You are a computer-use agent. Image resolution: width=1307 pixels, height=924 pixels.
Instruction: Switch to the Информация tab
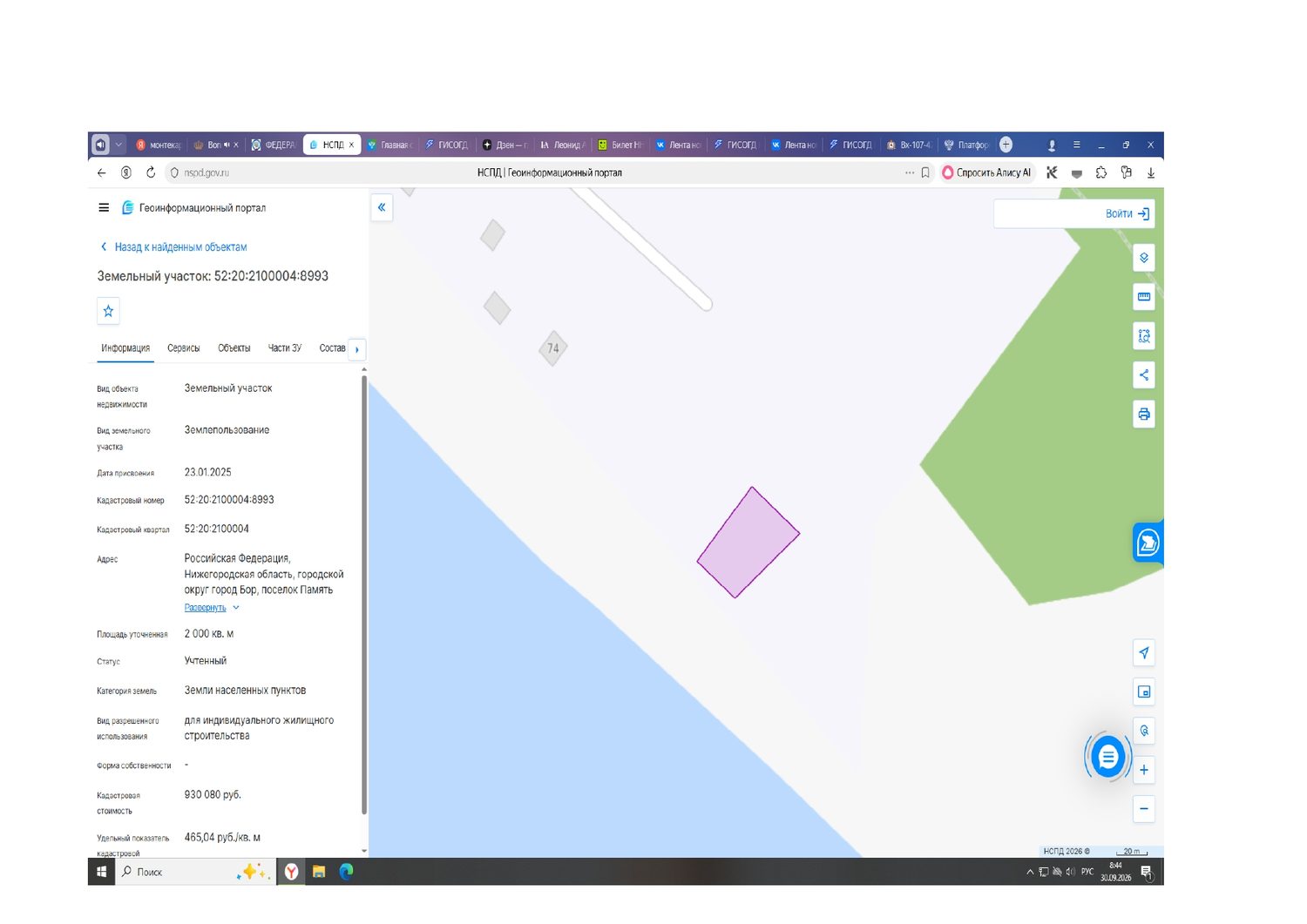point(125,348)
